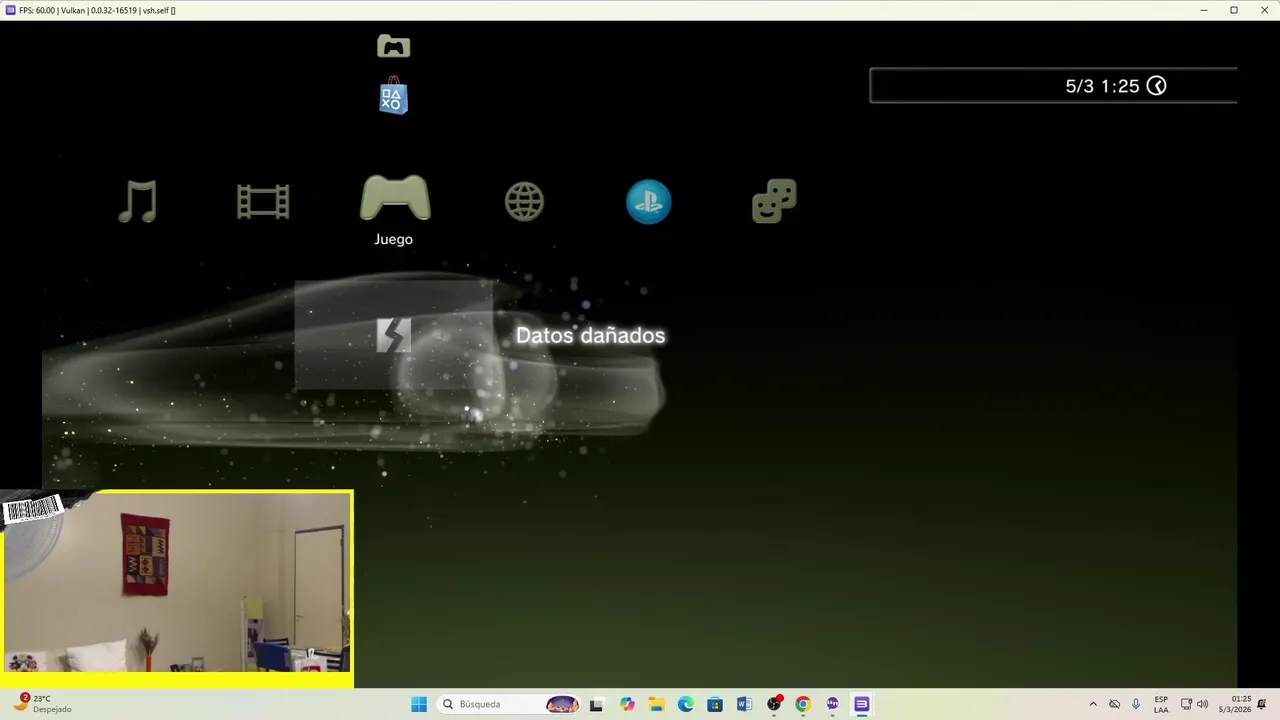The height and width of the screenshot is (720, 1280).
Task: Click the 'Datos dañados' item label
Action: point(590,335)
